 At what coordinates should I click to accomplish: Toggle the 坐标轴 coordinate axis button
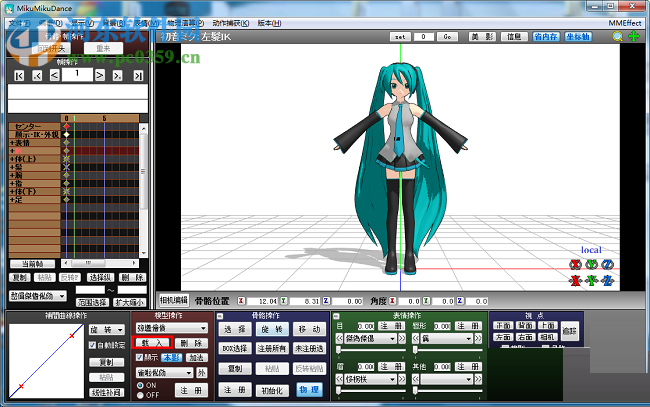[x=578, y=36]
